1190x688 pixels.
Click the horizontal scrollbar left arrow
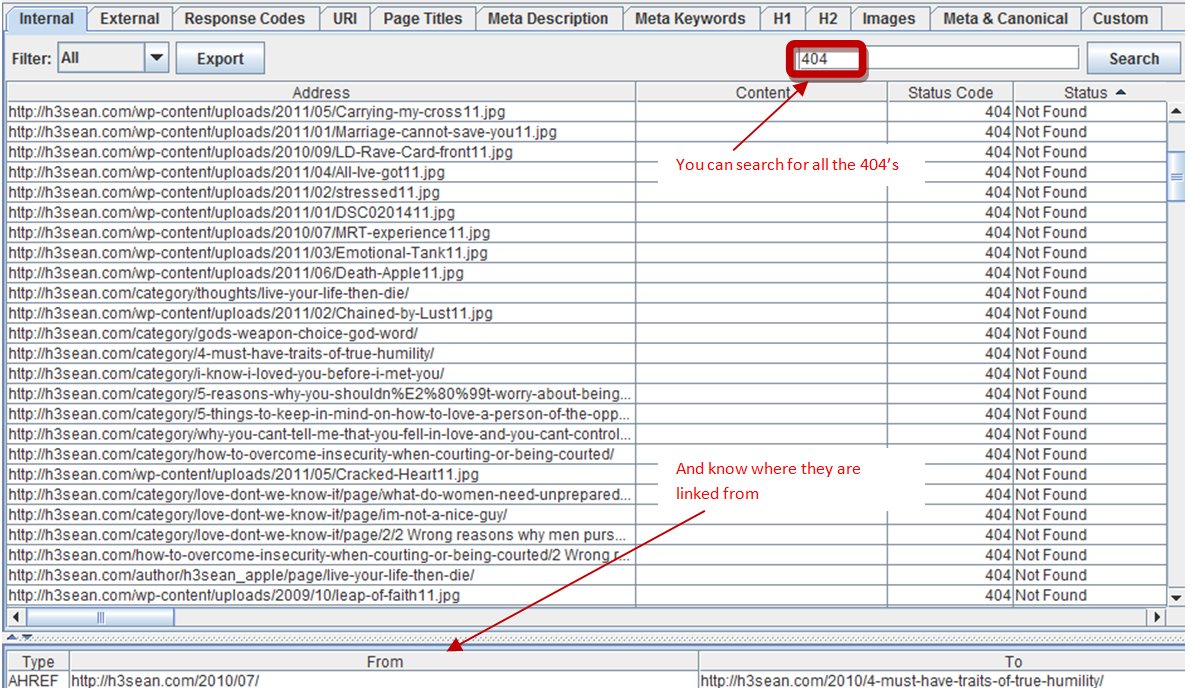point(16,618)
